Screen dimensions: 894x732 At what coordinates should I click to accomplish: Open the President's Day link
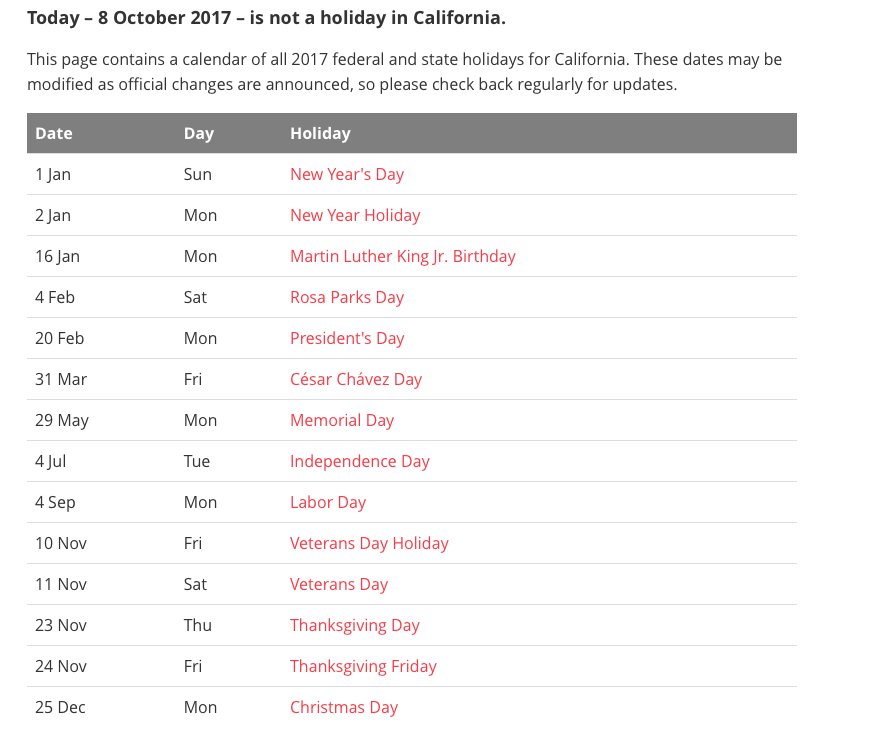coord(347,339)
